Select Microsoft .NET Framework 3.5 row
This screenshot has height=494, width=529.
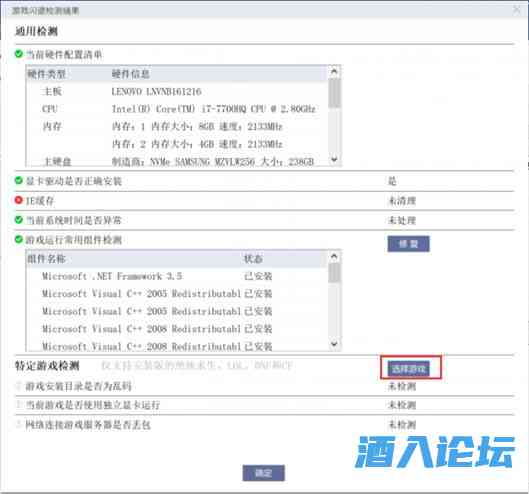point(177,276)
